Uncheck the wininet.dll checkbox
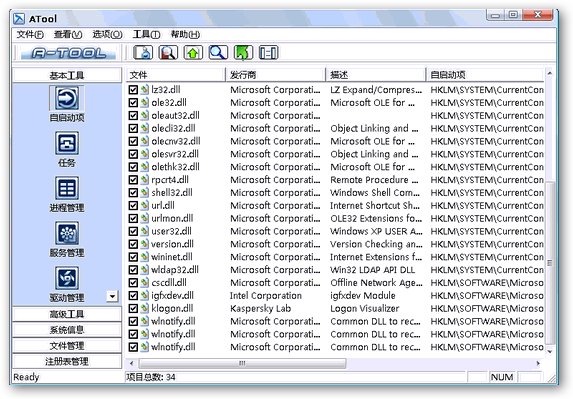 pyautogui.click(x=133, y=257)
